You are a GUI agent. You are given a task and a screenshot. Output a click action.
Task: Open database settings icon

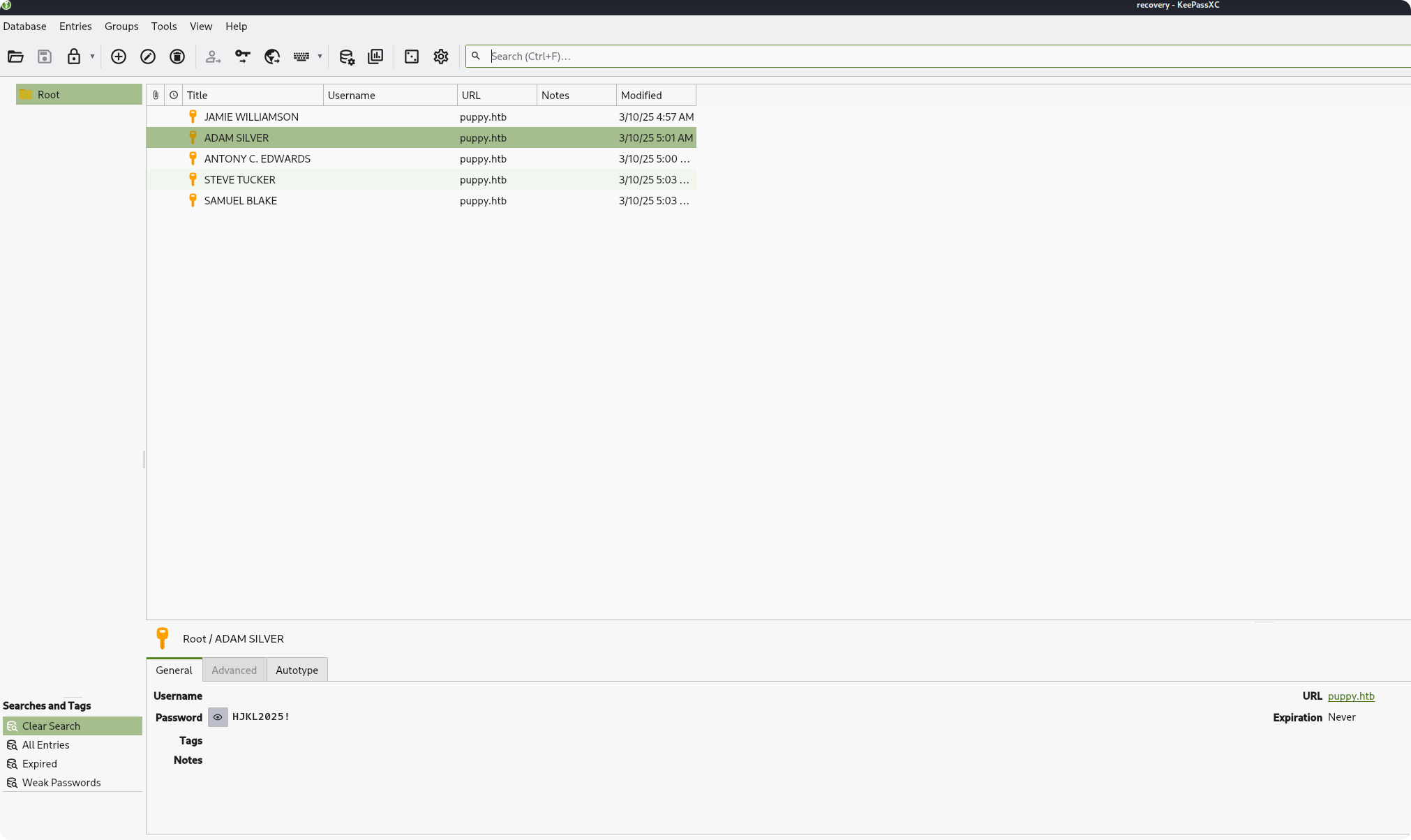347,57
